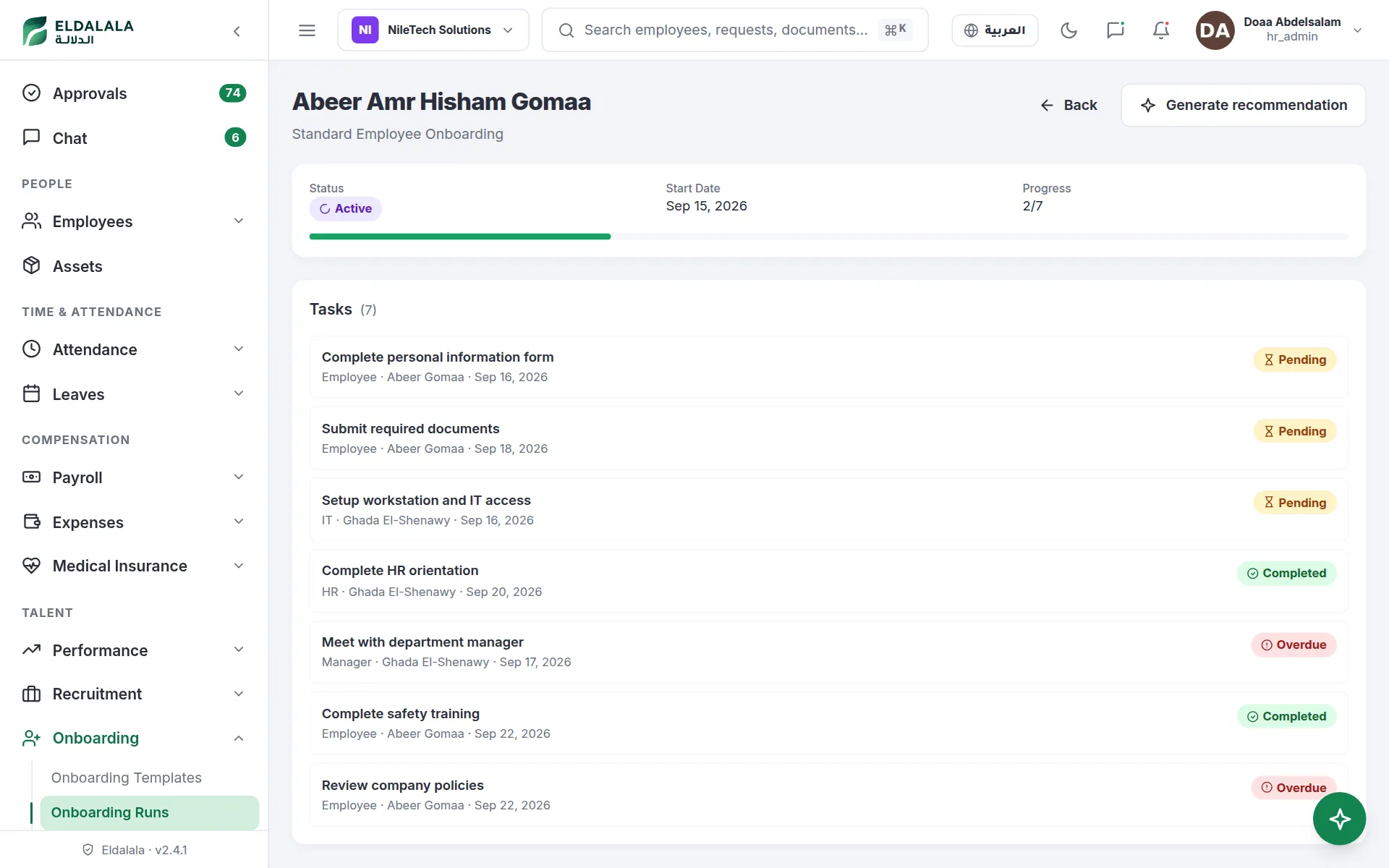Click Pending badge on Submit required documents
The width and height of the screenshot is (1389, 868).
coord(1294,431)
